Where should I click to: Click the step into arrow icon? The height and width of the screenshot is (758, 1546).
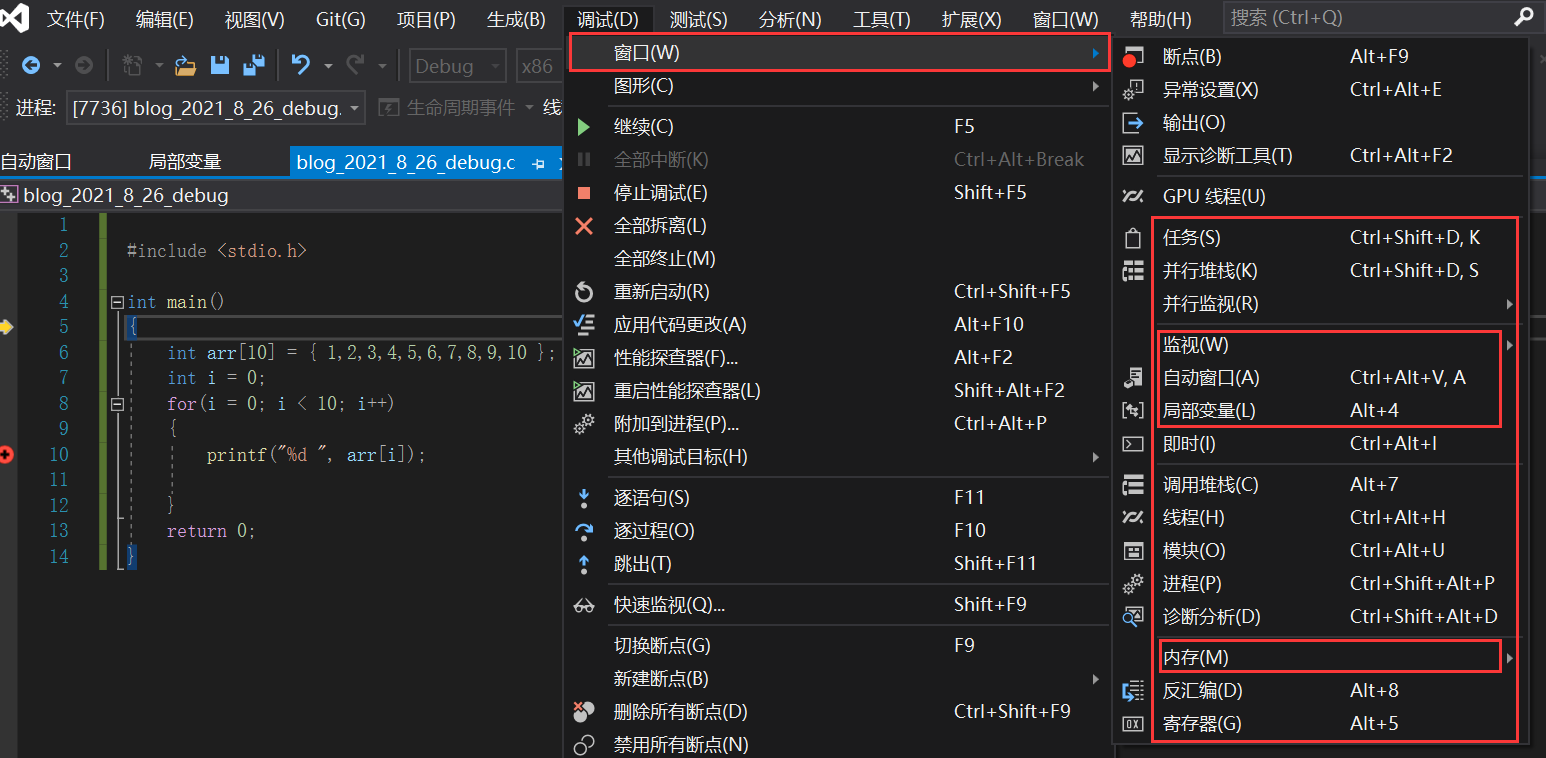point(584,498)
